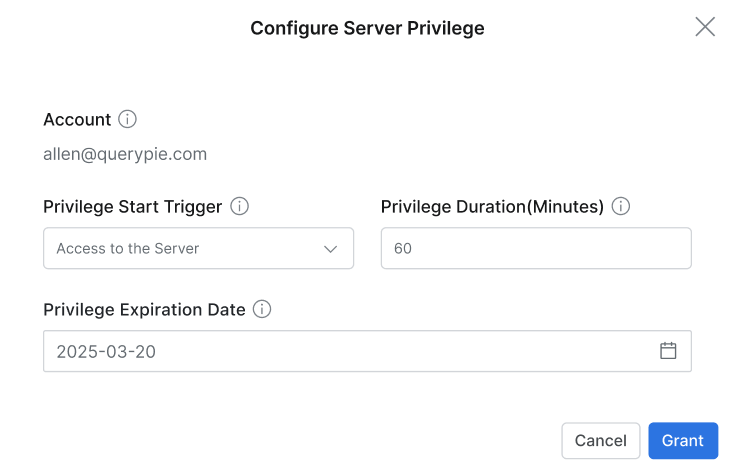Click into the Privilege Expiration Date field
The width and height of the screenshot is (739, 474).
[350, 351]
